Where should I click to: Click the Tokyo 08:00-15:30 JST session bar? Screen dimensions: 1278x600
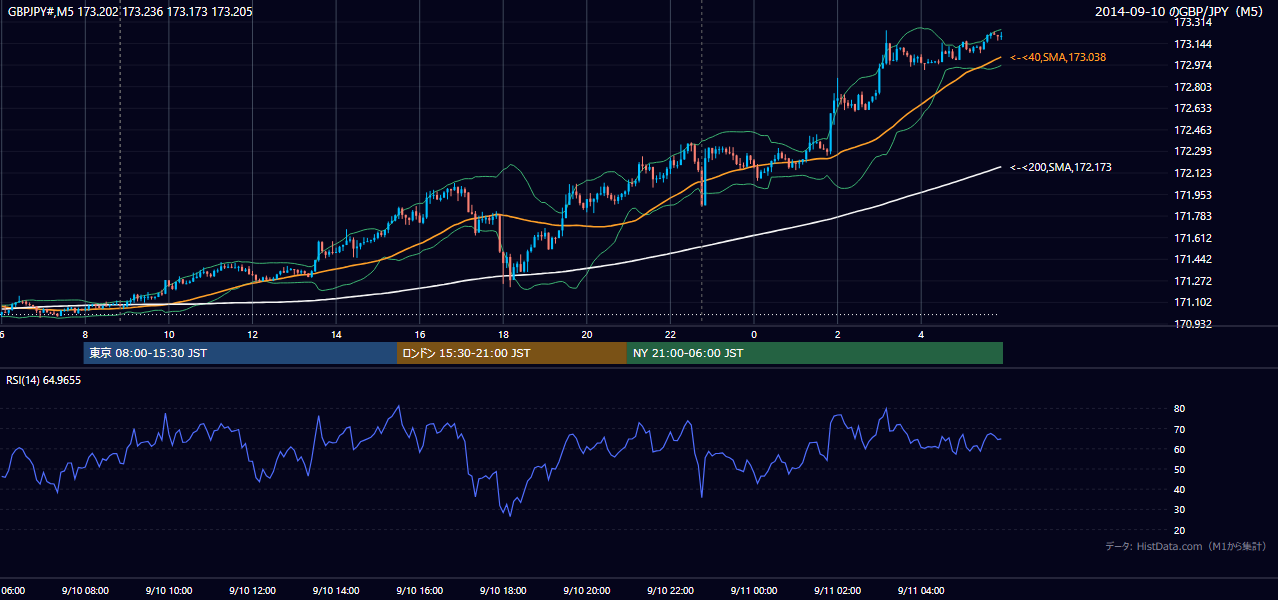coord(240,353)
